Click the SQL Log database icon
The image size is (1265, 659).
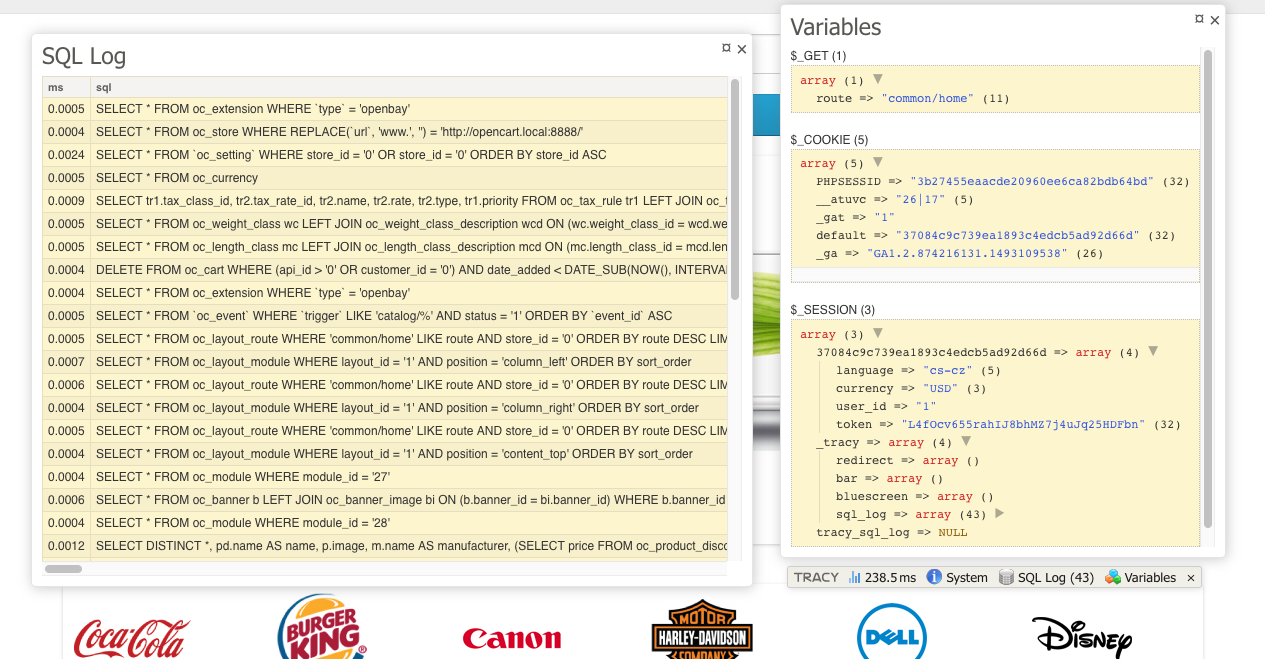1006,577
